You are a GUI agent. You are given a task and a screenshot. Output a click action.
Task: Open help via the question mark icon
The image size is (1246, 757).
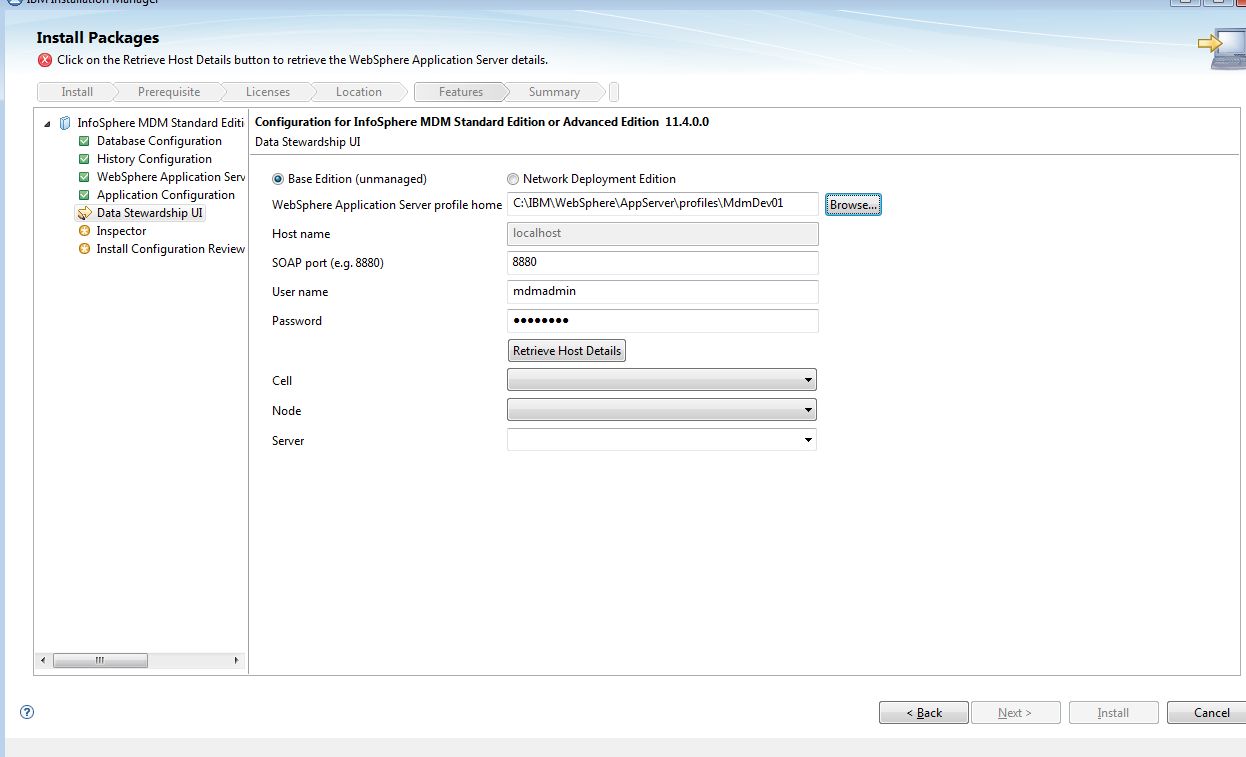[27, 712]
